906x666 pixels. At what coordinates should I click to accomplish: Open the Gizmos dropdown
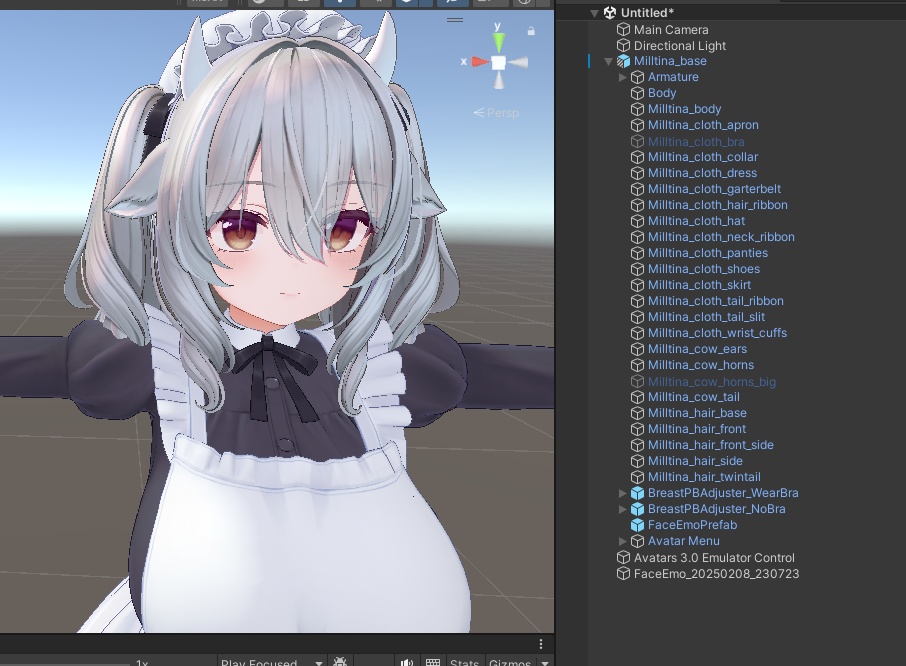click(x=512, y=662)
